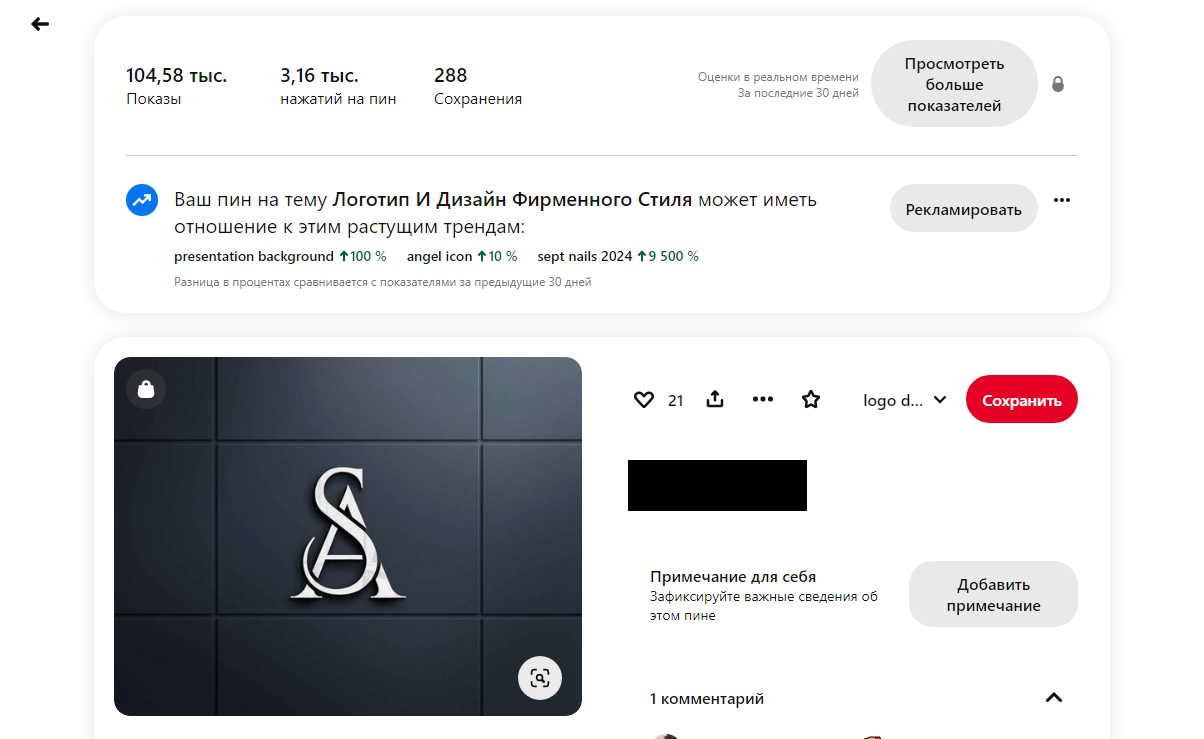This screenshot has width=1204, height=739.
Task: Collapse the "1 комментарий" section
Action: pos(1054,698)
